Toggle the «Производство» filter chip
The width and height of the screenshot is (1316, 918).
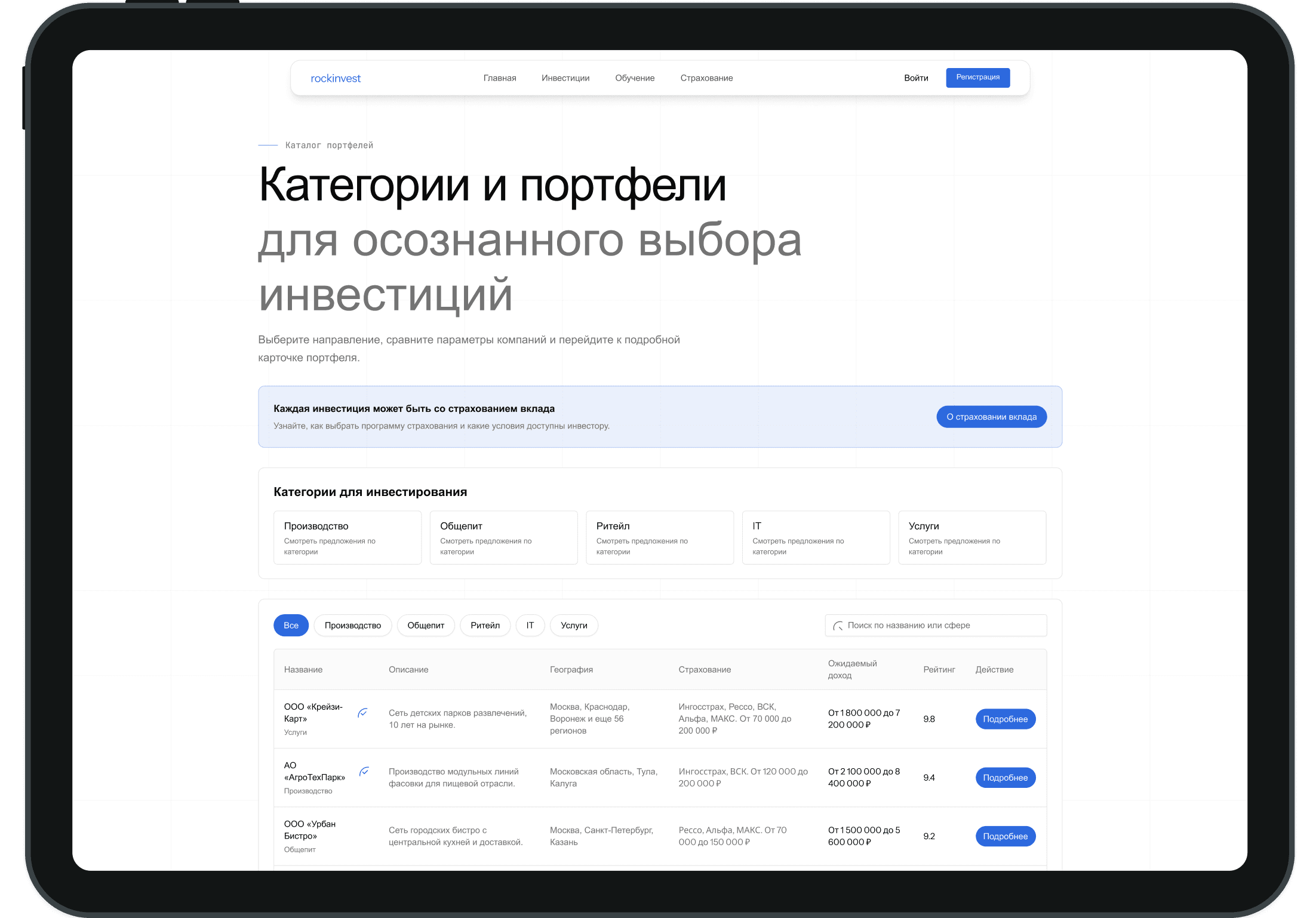point(352,625)
